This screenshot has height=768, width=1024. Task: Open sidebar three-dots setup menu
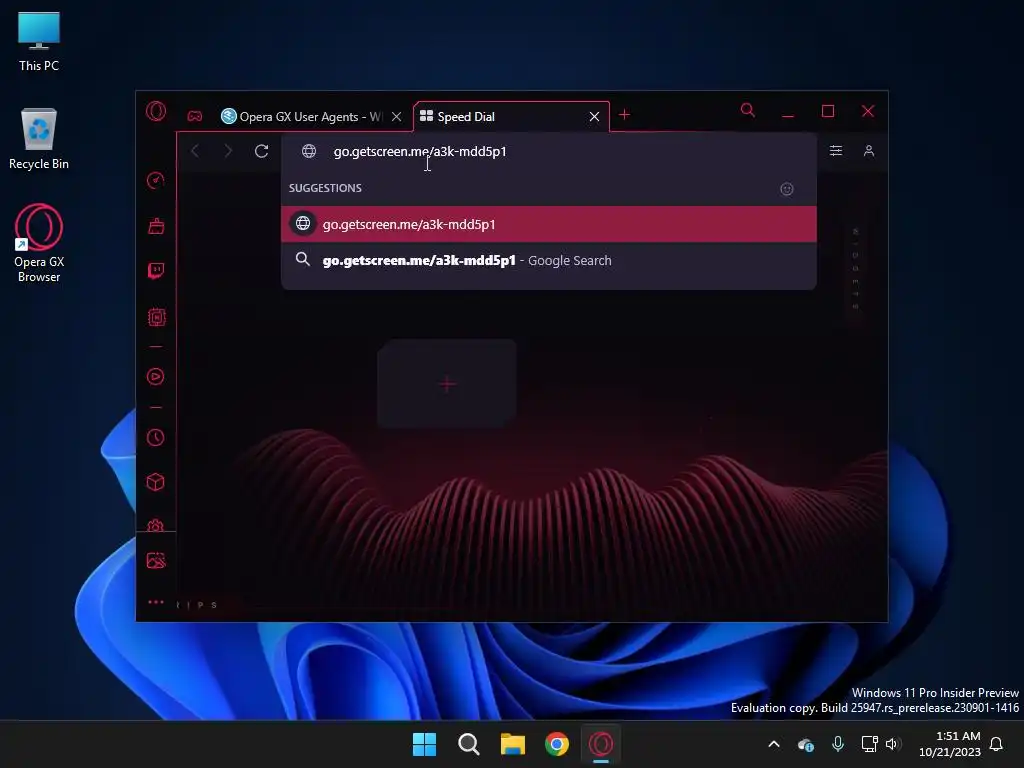coord(156,602)
